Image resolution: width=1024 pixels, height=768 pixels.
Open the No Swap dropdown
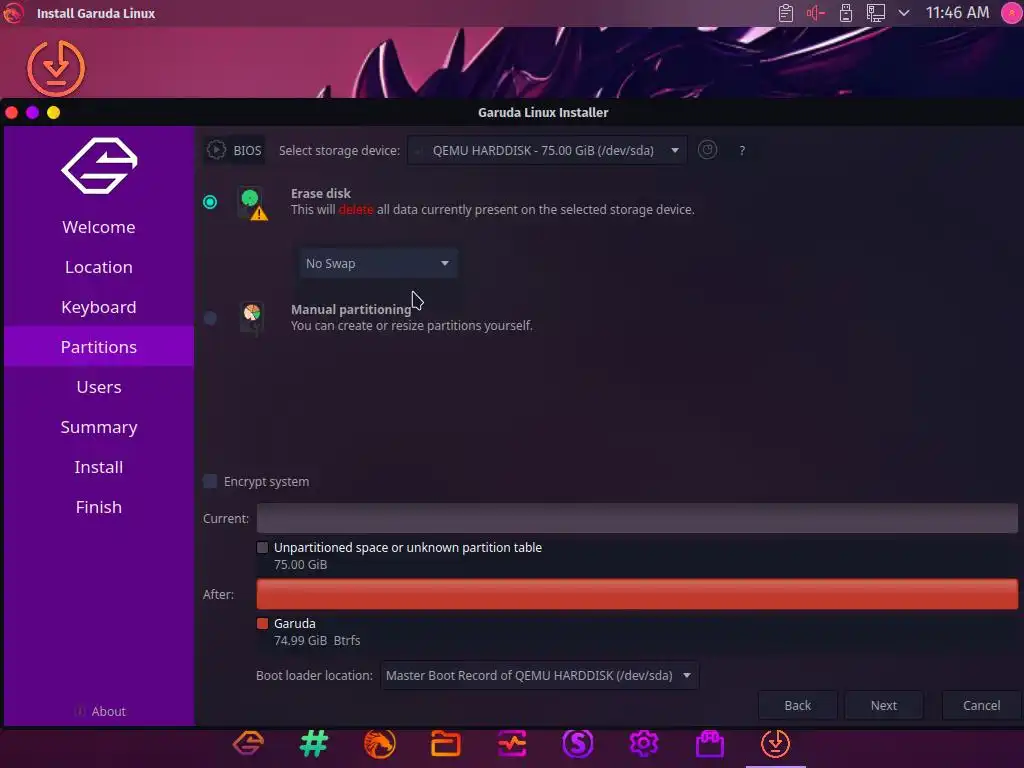coord(378,263)
